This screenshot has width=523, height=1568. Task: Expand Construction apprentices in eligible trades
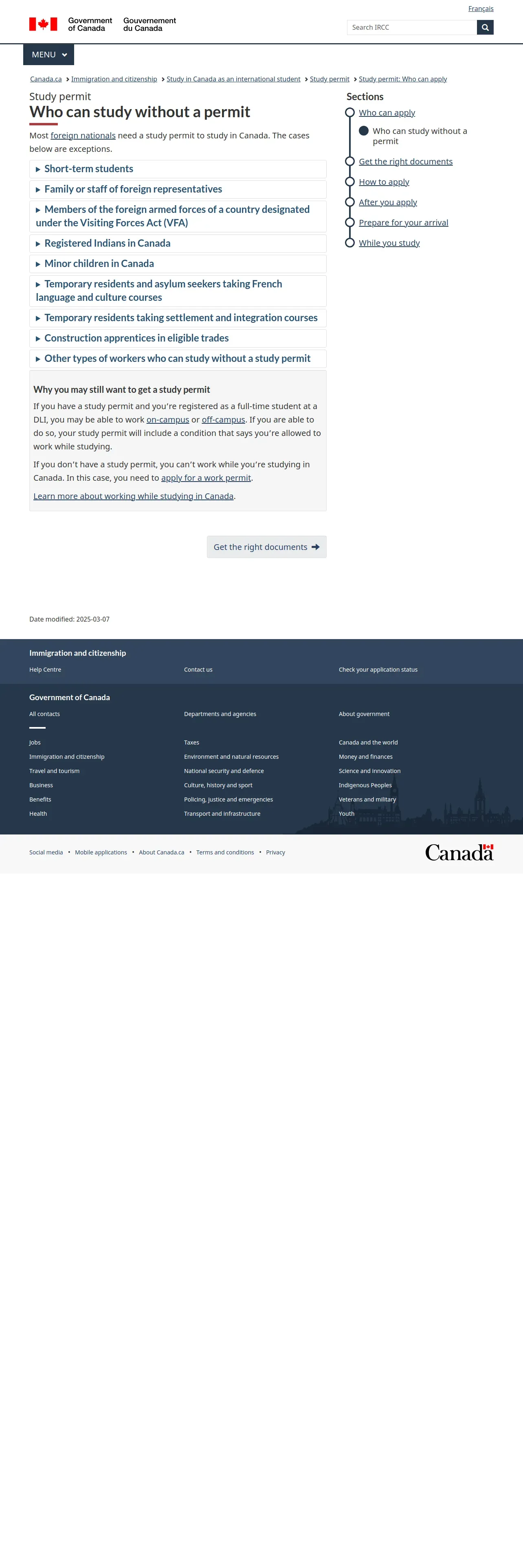(x=178, y=338)
